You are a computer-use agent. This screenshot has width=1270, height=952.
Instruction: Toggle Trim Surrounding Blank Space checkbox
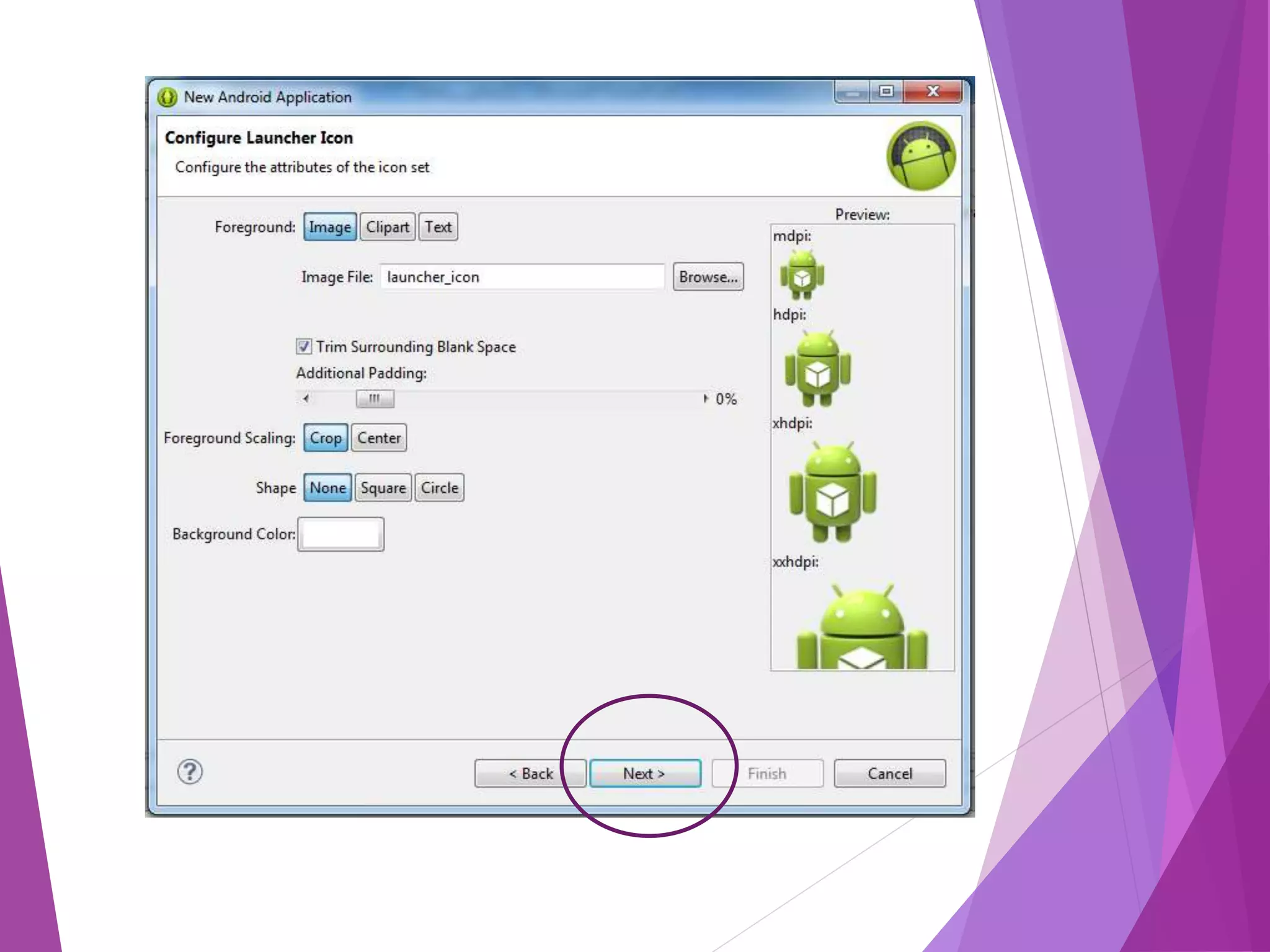pos(304,346)
